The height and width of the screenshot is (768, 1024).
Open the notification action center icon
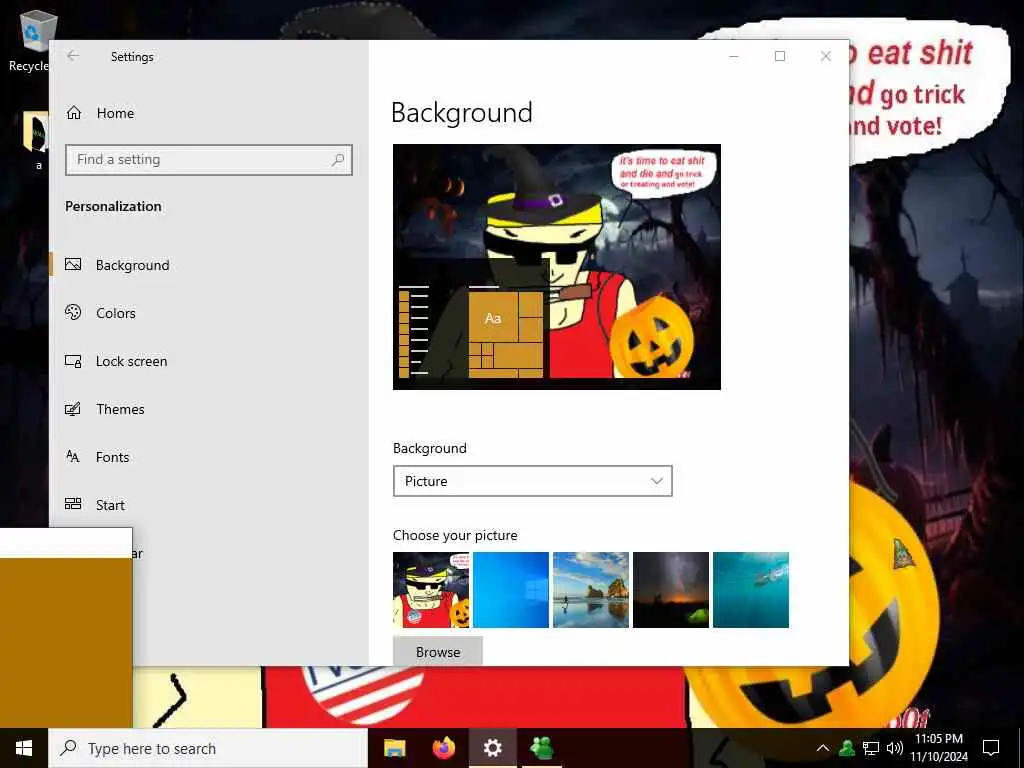(x=991, y=748)
